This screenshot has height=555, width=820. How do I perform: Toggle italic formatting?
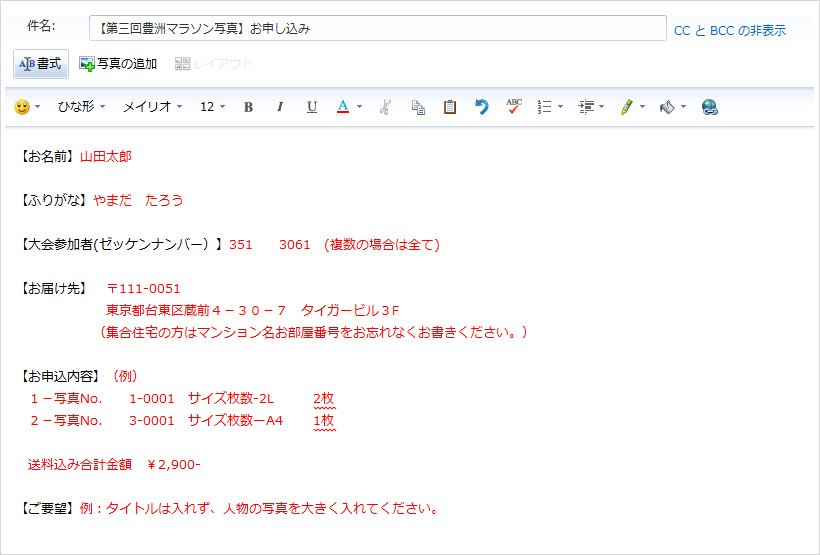pyautogui.click(x=280, y=107)
